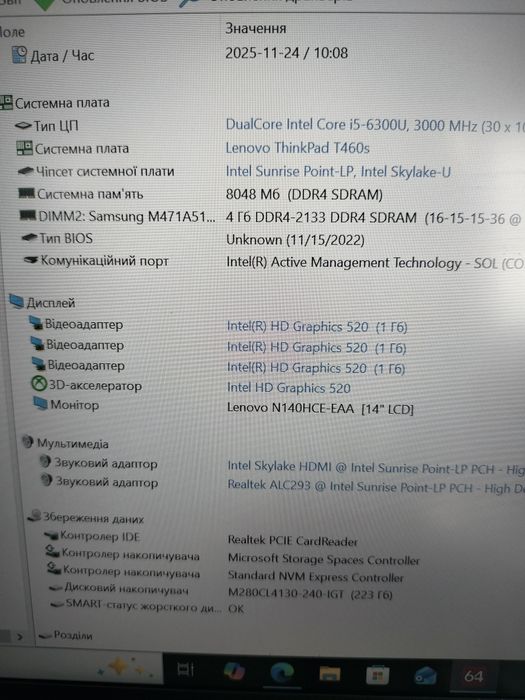Select the value 4 ГБ DDR4-2133 DDR4 SDRAM
Viewport: 525px width, 700px height.
(321, 217)
